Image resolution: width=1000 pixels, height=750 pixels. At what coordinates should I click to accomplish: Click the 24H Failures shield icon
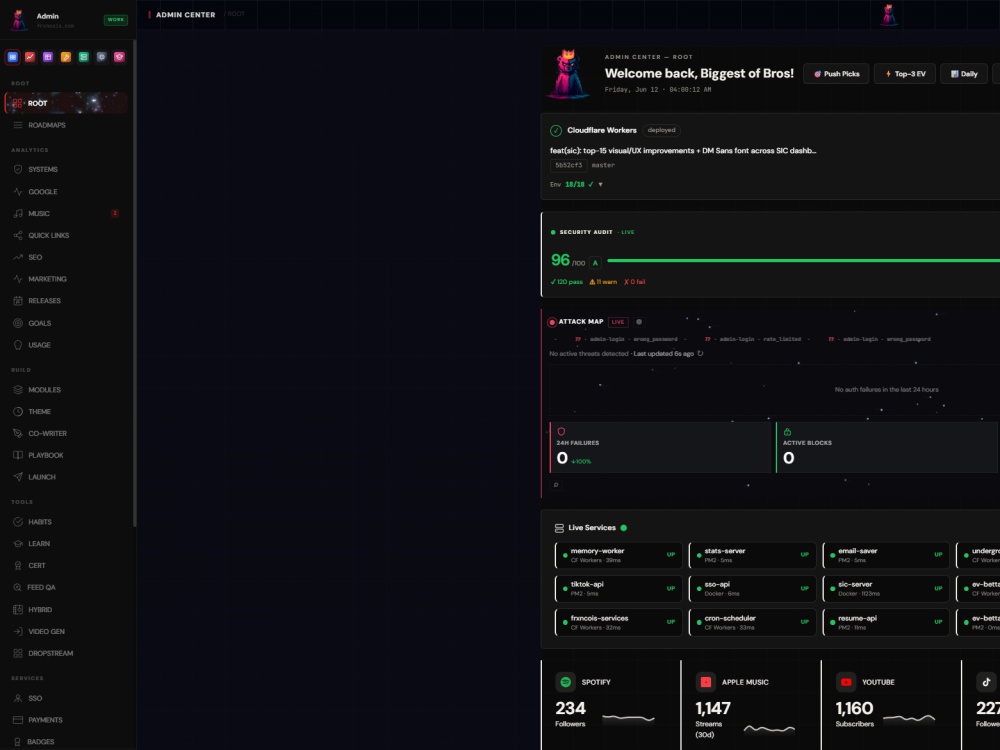click(561, 432)
